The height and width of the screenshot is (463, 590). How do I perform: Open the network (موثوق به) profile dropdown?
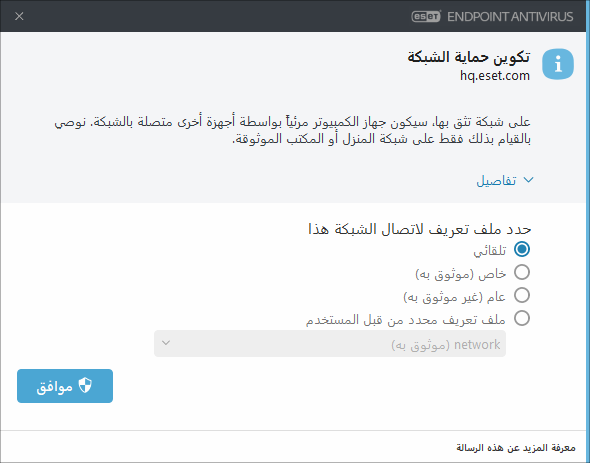(x=330, y=344)
